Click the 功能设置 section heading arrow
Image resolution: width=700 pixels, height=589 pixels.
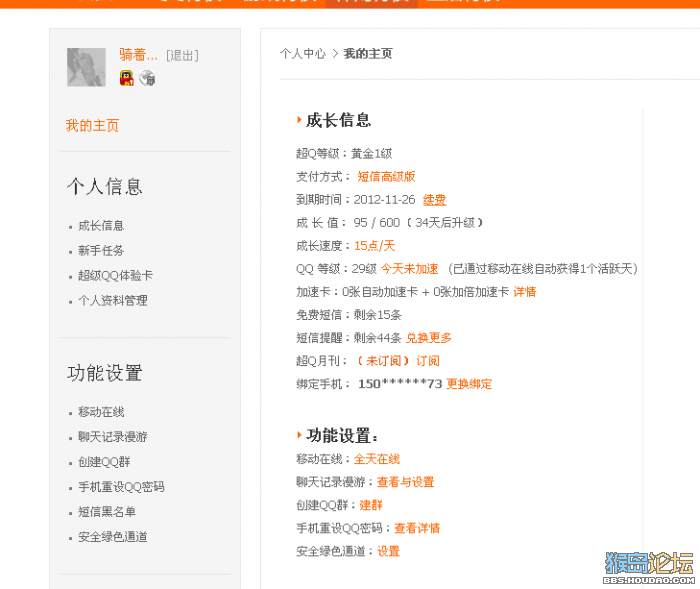[x=299, y=435]
